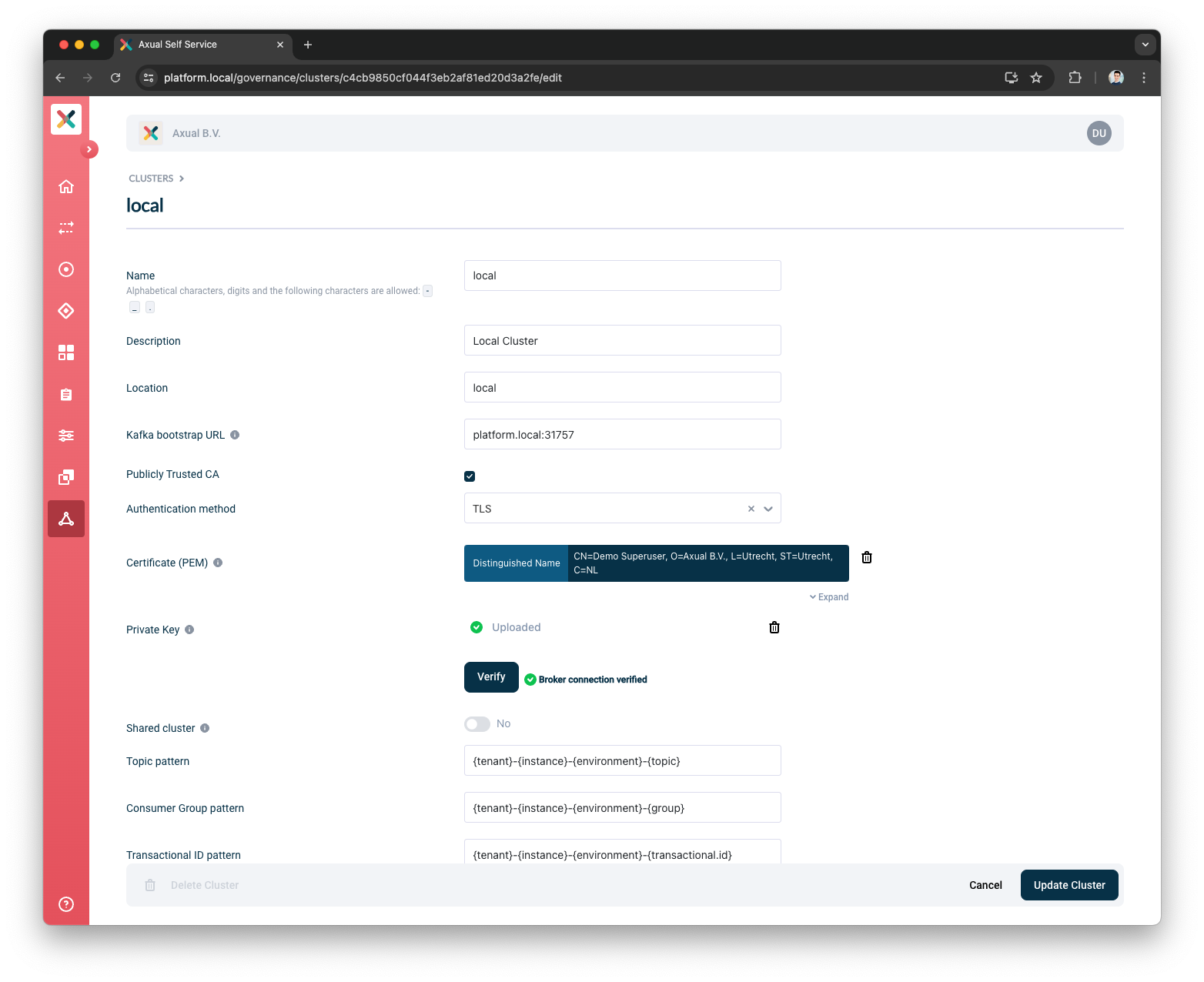Open the cluster nodes icon in sidebar
The width and height of the screenshot is (1204, 982).
[66, 519]
